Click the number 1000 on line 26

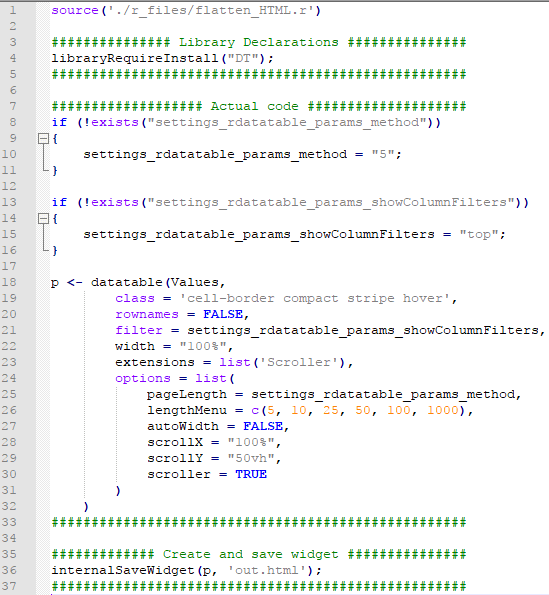pyautogui.click(x=443, y=410)
